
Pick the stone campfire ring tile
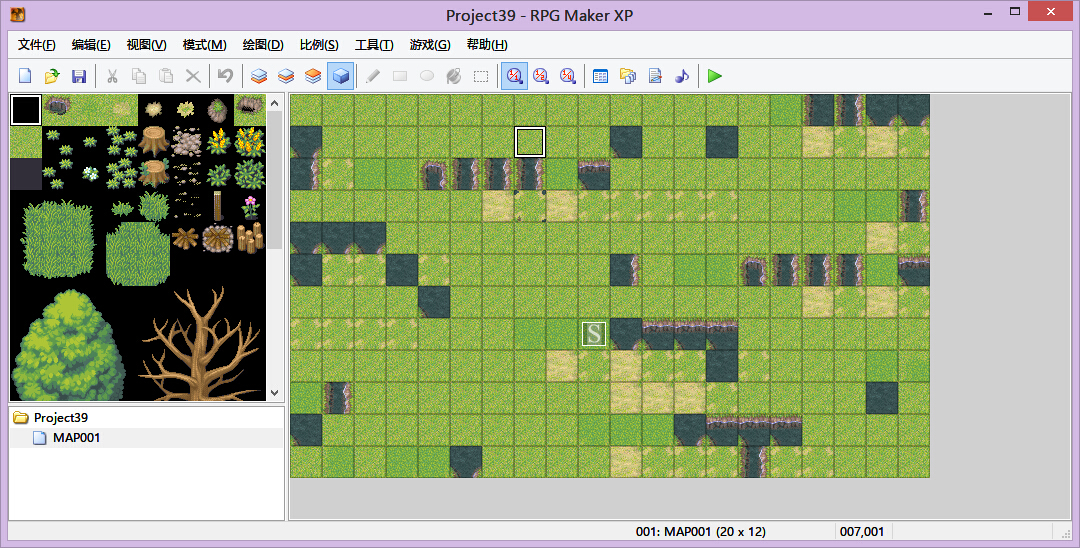click(x=218, y=238)
